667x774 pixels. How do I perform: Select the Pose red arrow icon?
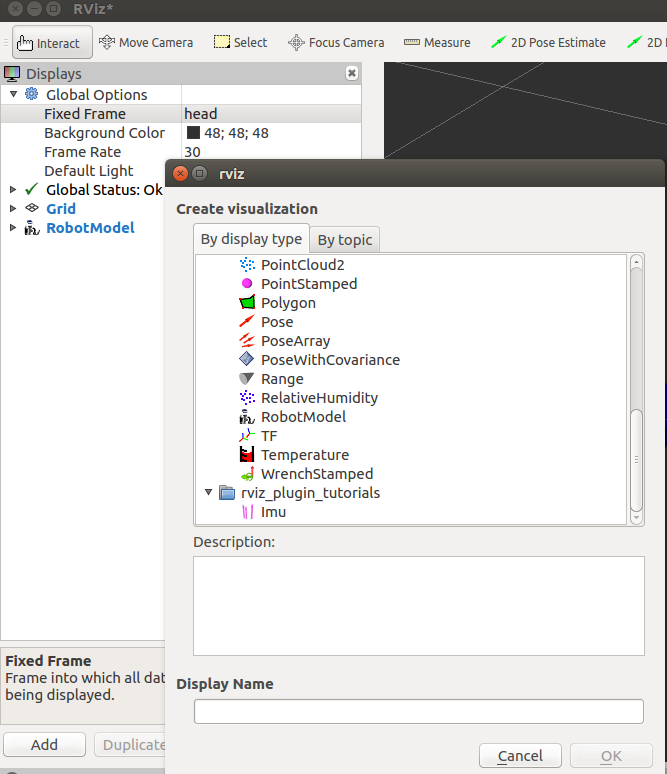point(247,321)
